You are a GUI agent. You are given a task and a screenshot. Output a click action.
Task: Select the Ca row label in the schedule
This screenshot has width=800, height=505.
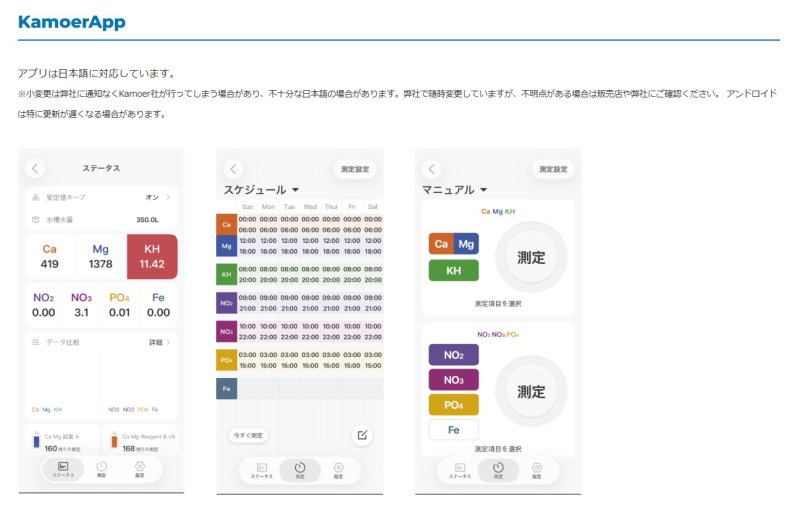click(227, 224)
